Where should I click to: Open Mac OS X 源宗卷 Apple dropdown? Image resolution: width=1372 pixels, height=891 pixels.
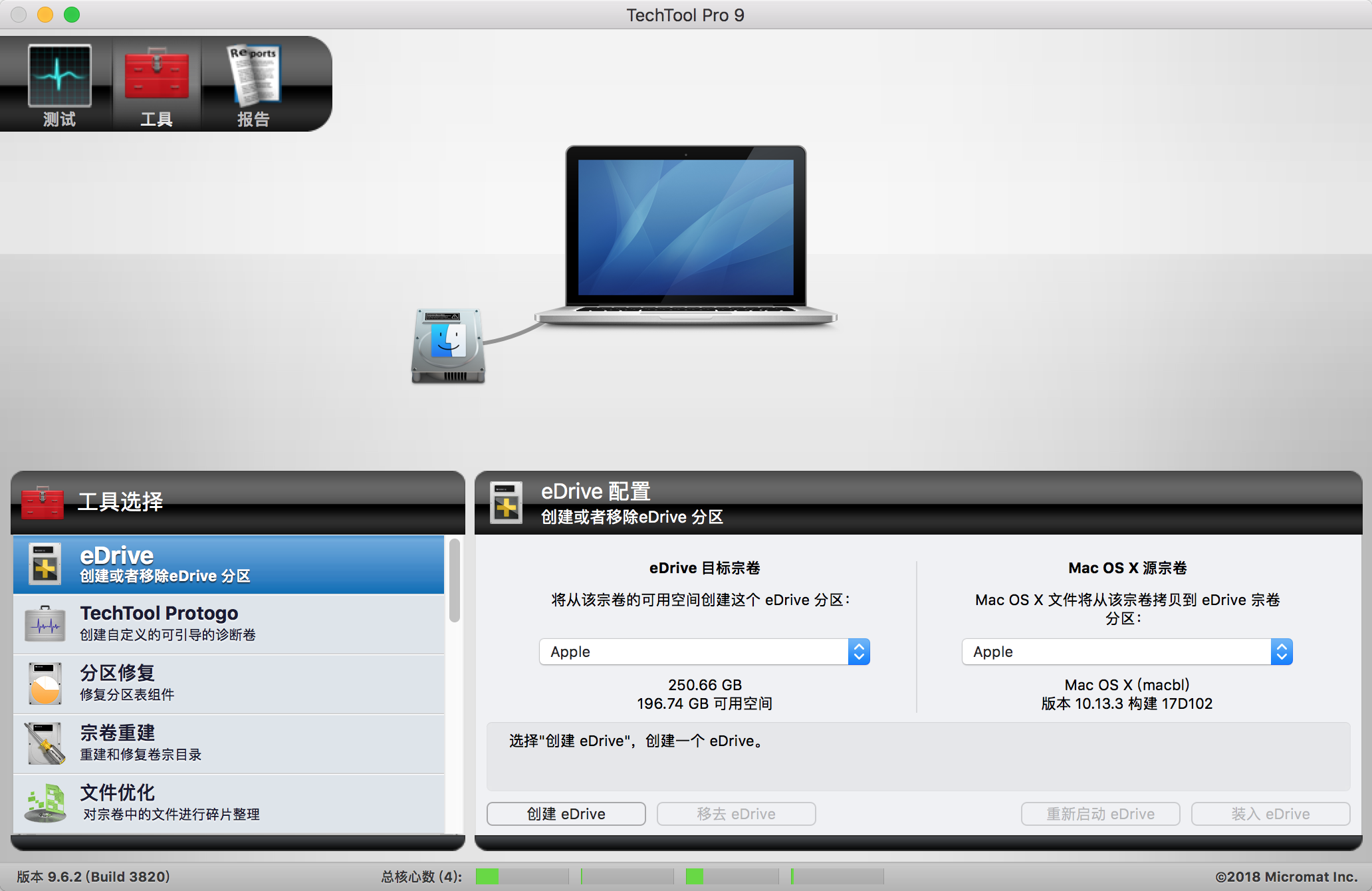pyautogui.click(x=1127, y=652)
